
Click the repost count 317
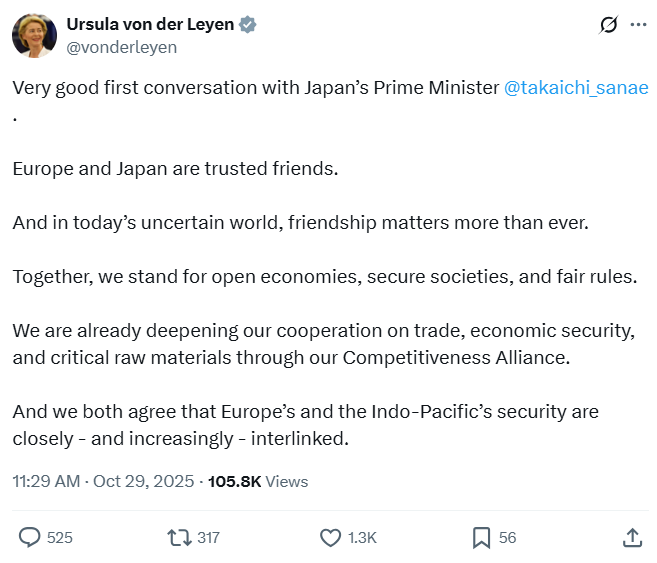pyautogui.click(x=208, y=538)
